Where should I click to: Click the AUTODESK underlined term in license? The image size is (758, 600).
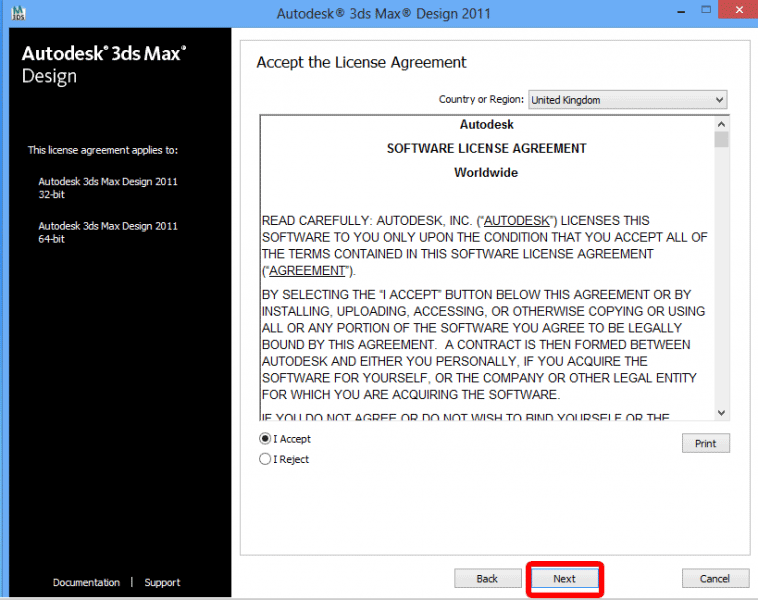[517, 220]
